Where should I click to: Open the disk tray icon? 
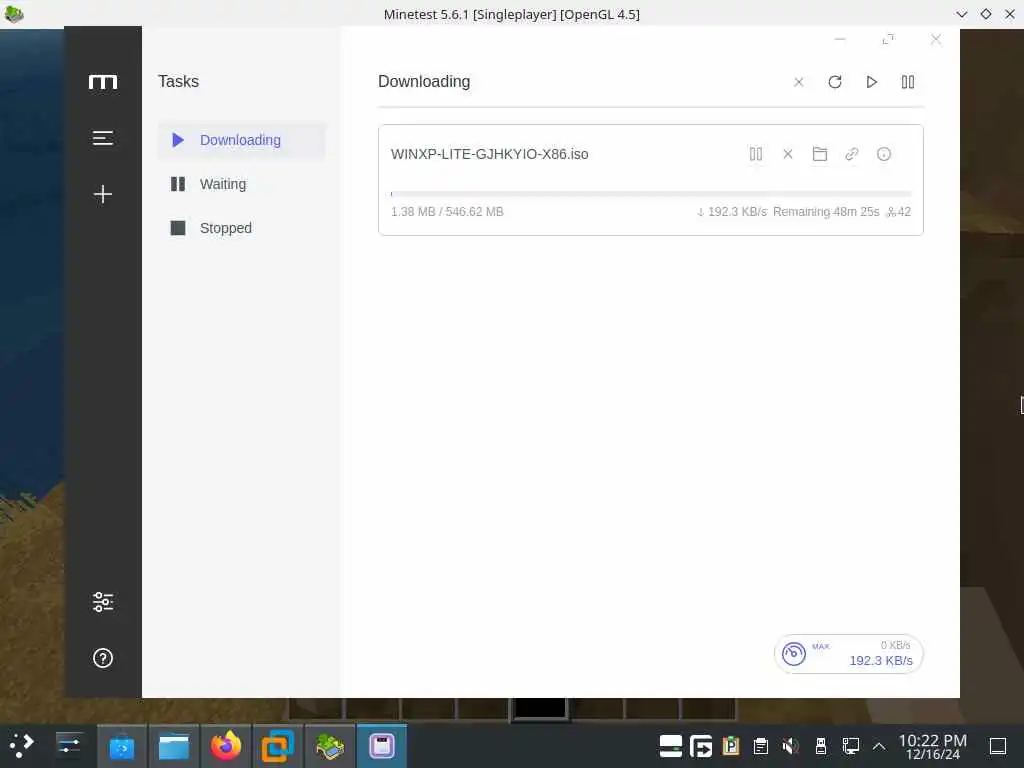point(671,746)
